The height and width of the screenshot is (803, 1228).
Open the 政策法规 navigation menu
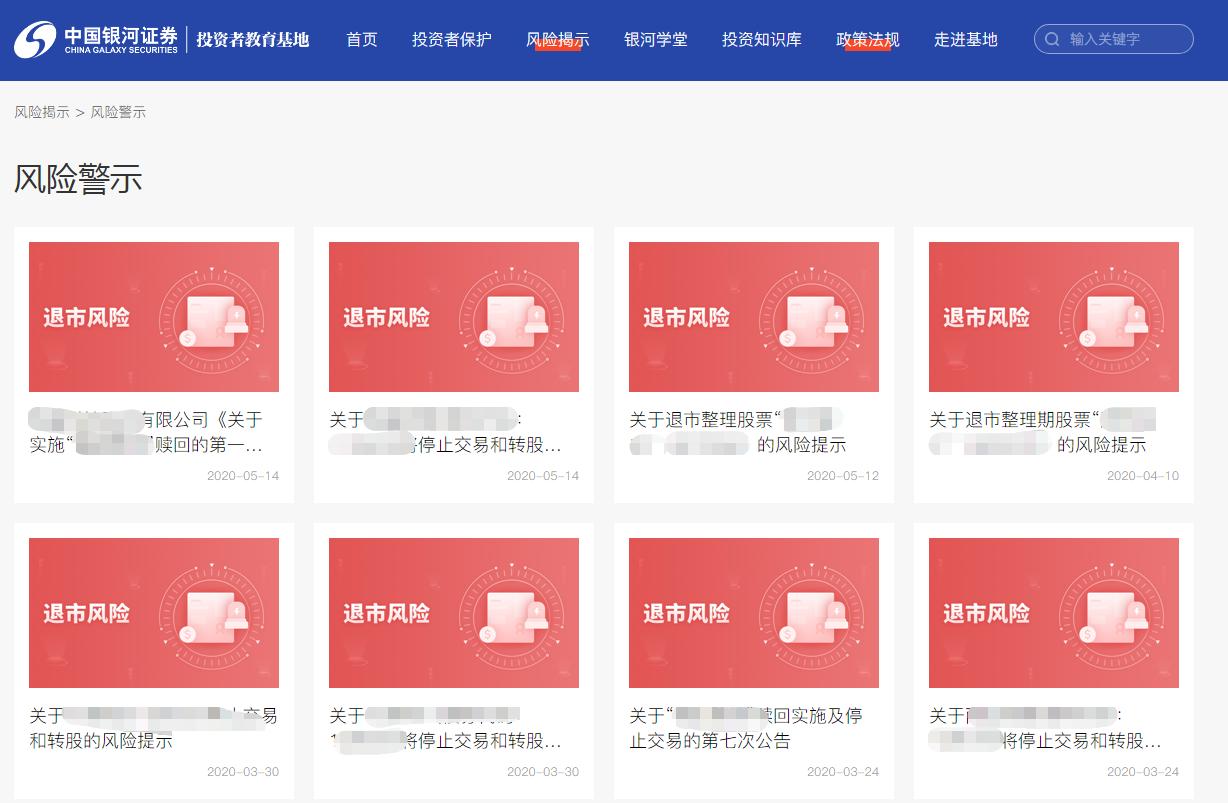click(x=866, y=40)
